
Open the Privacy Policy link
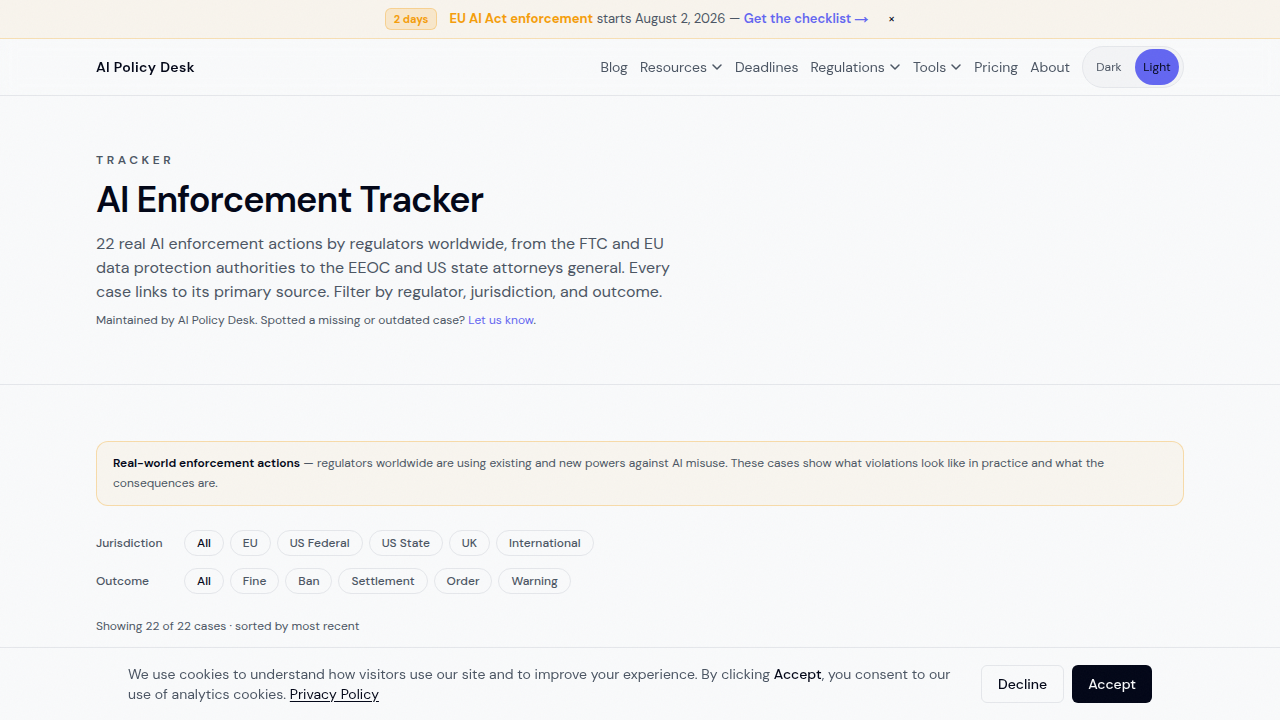(334, 694)
